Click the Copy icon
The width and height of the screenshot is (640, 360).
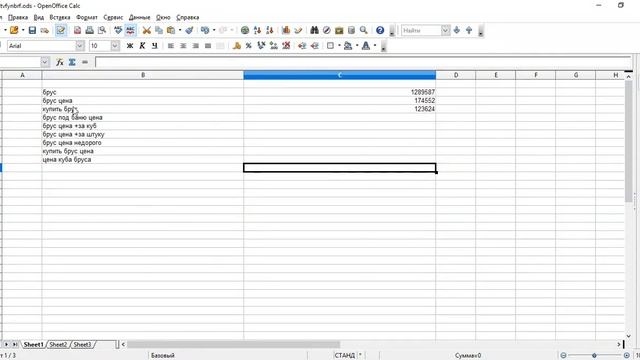pyautogui.click(x=159, y=30)
